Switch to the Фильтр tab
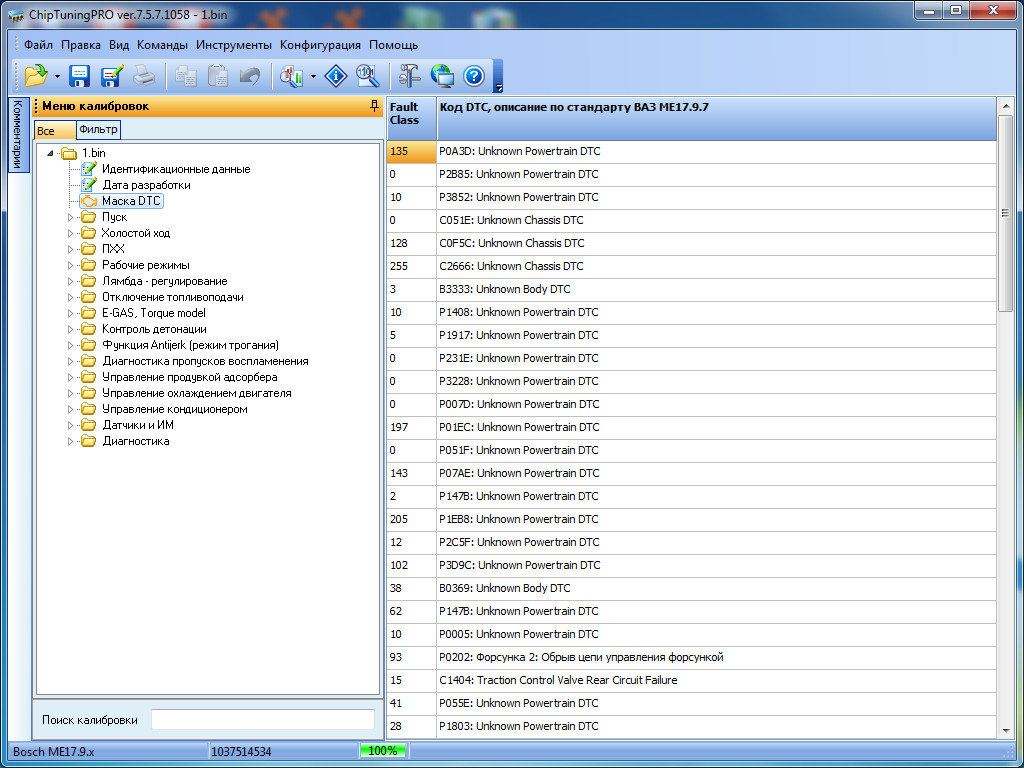Image resolution: width=1024 pixels, height=768 pixels. 98,130
